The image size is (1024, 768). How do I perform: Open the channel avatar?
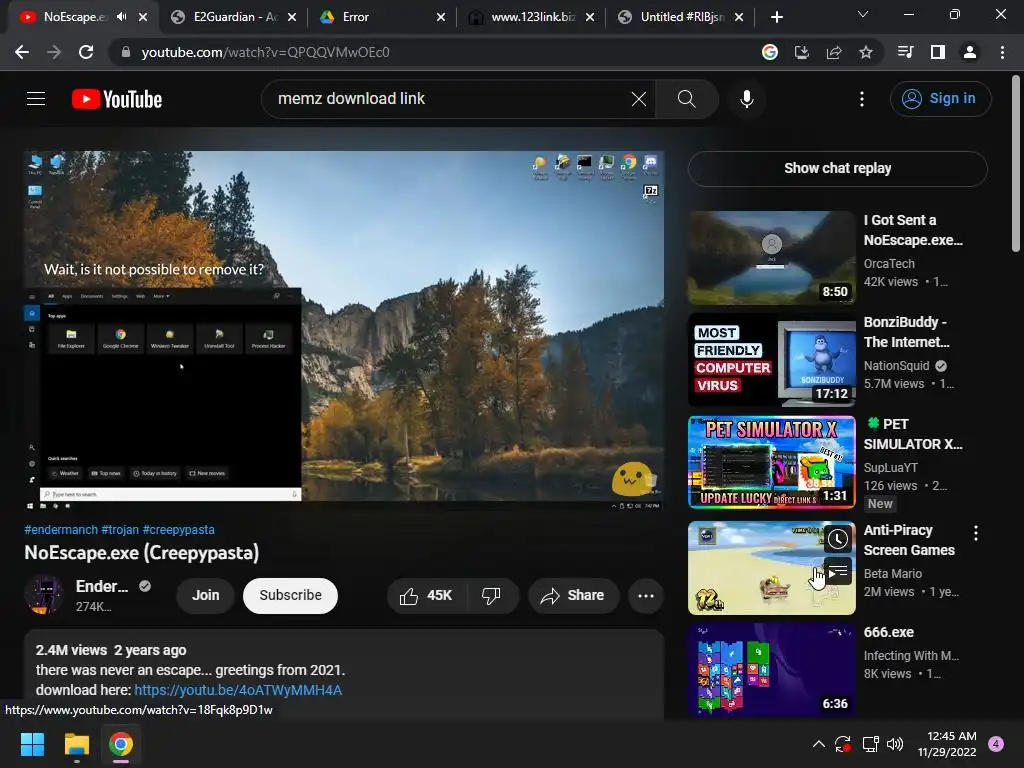43,596
